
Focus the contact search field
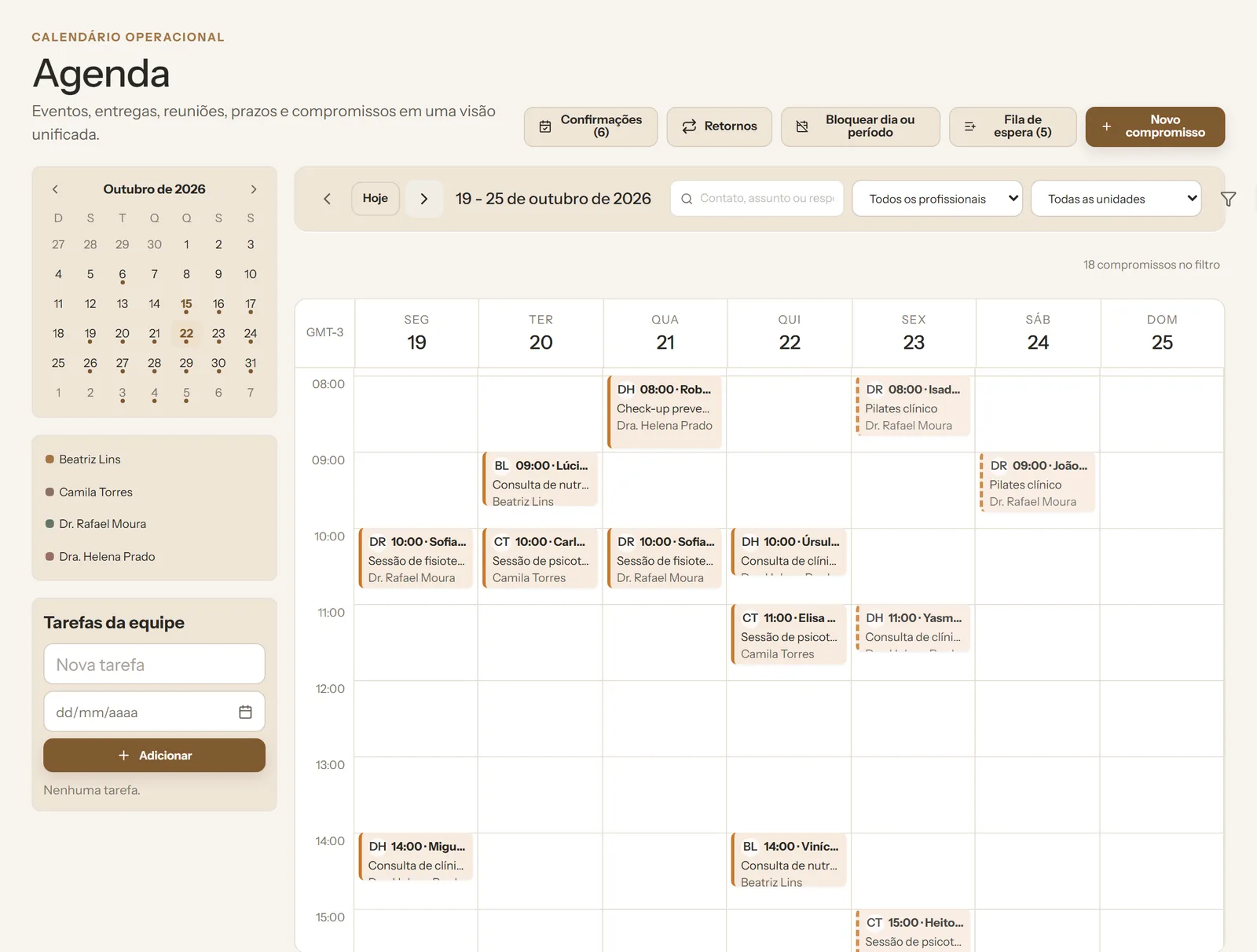pos(757,199)
